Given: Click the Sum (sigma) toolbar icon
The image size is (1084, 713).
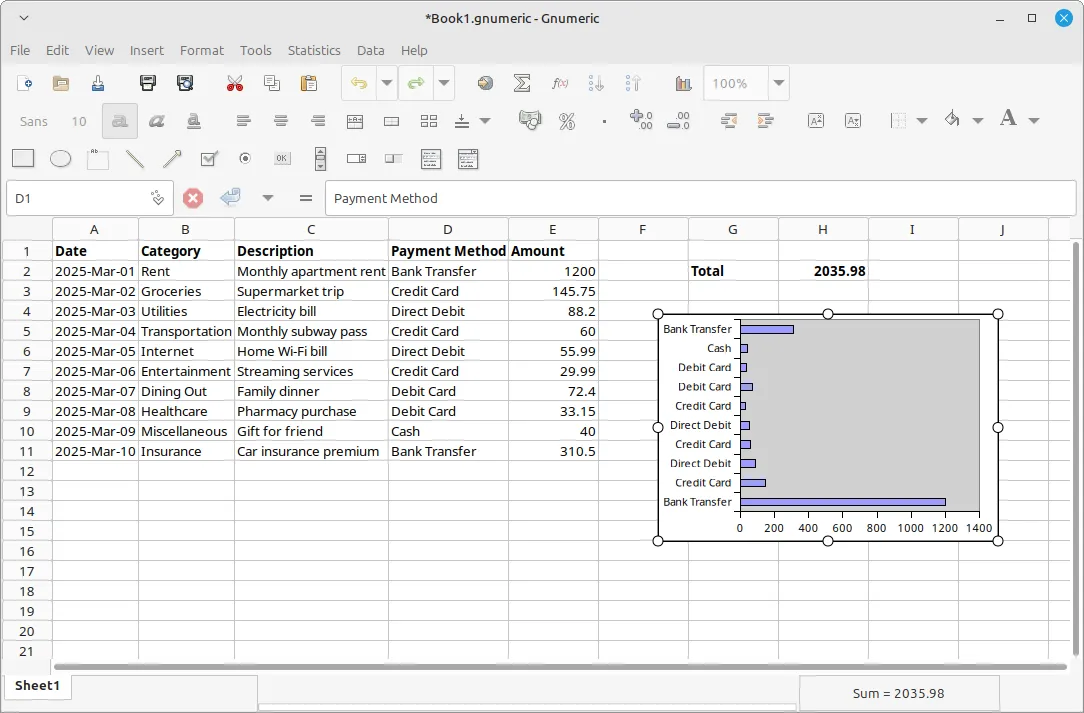Looking at the screenshot, I should (x=522, y=84).
